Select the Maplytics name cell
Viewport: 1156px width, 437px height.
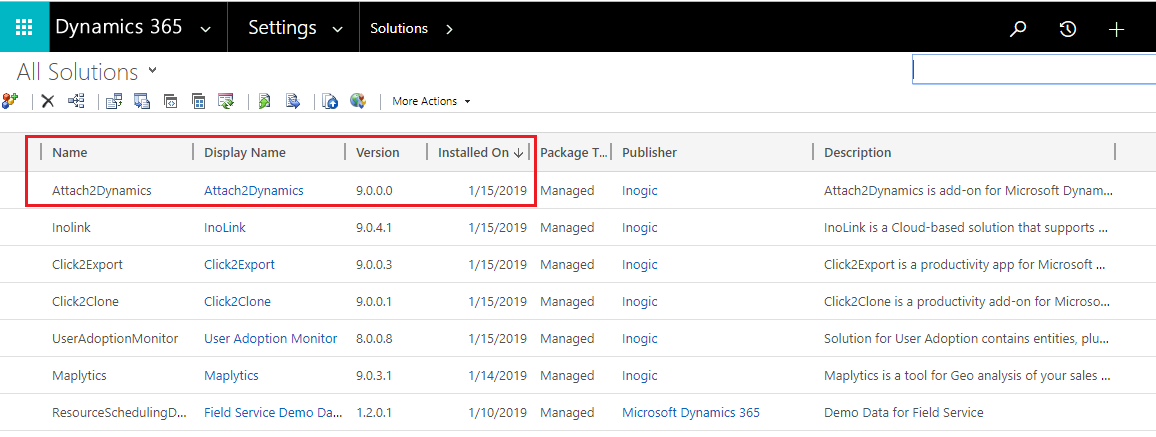[79, 375]
